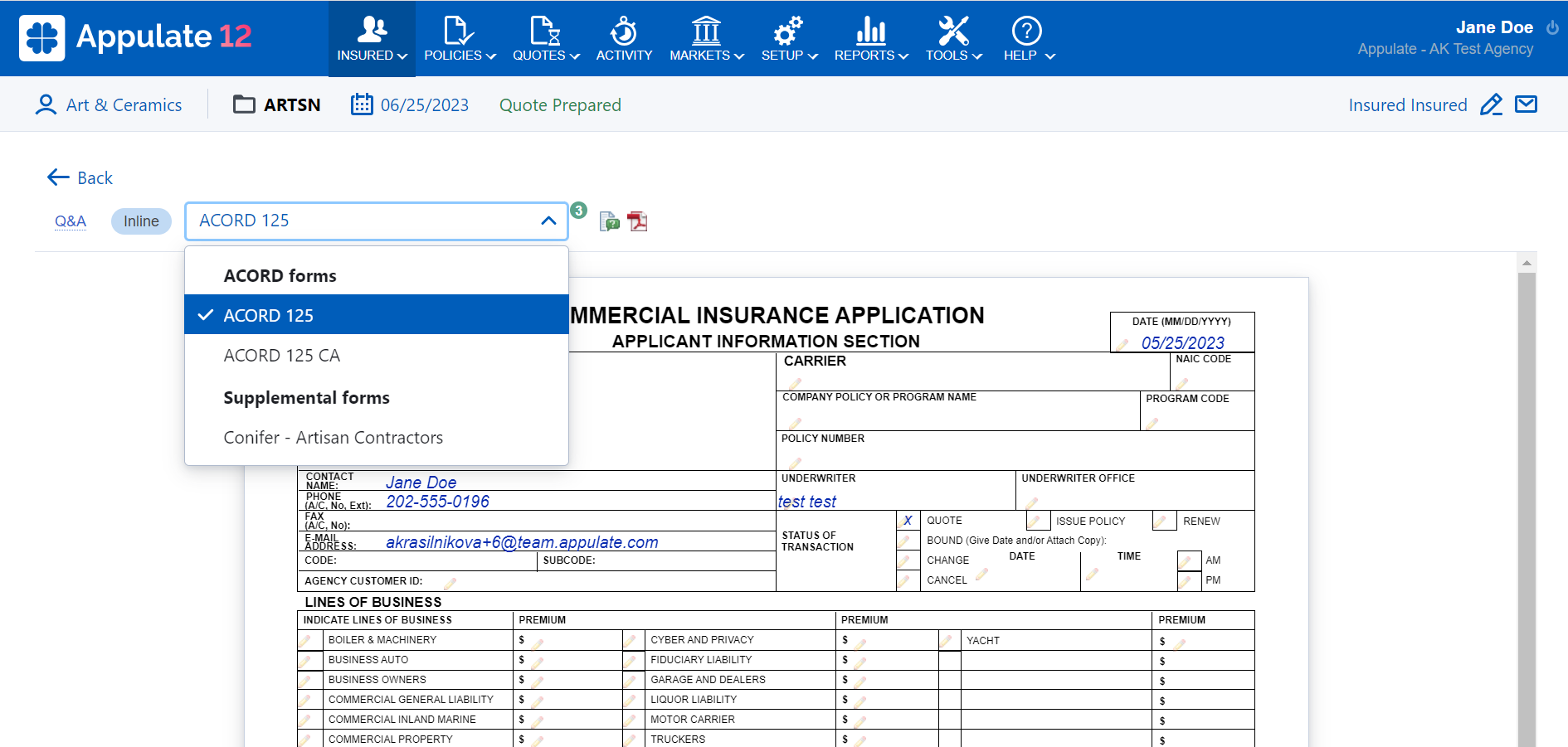
Task: Expand the REPORTS menu chevron
Action: pos(903,56)
